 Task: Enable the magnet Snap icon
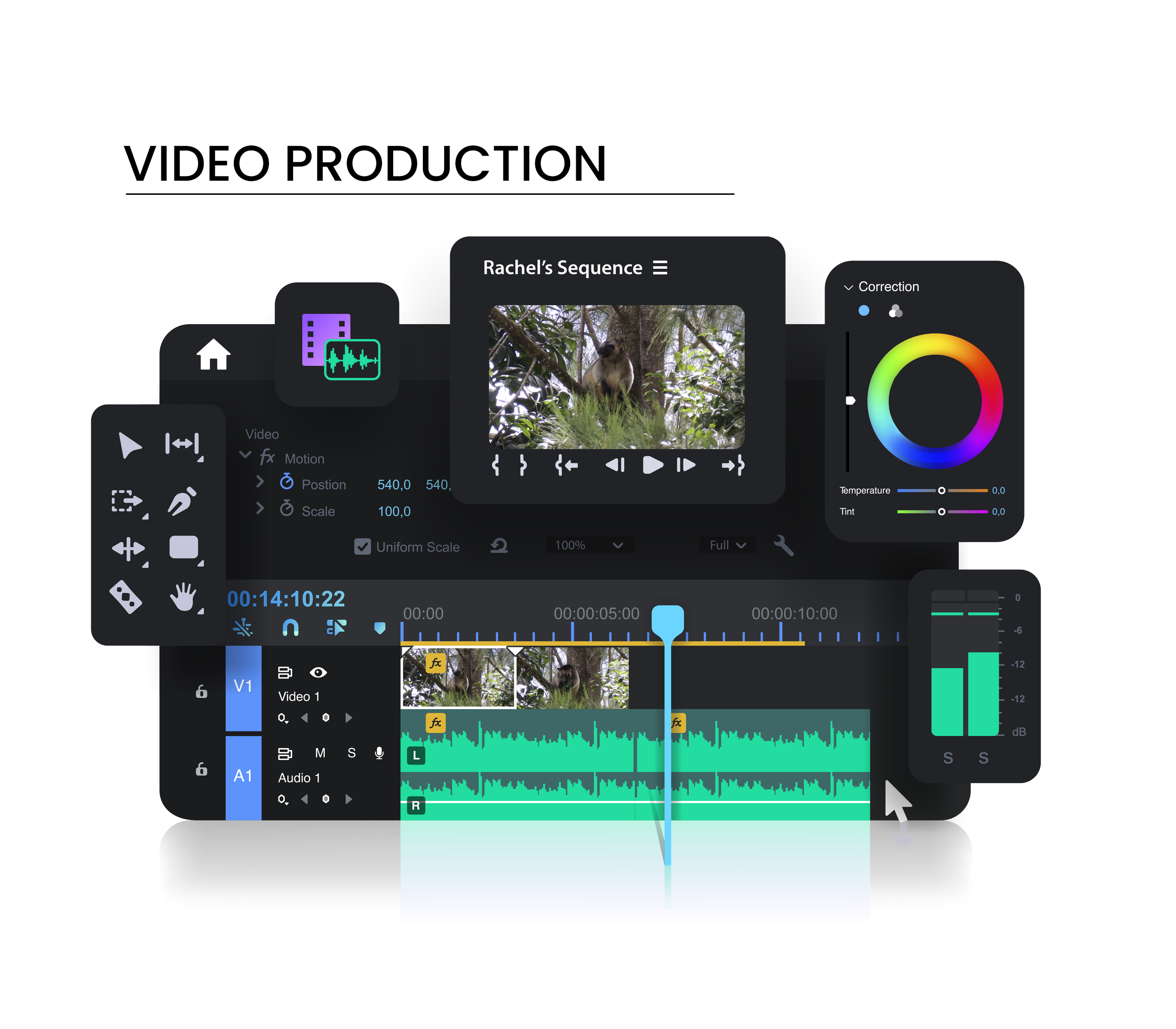290,628
